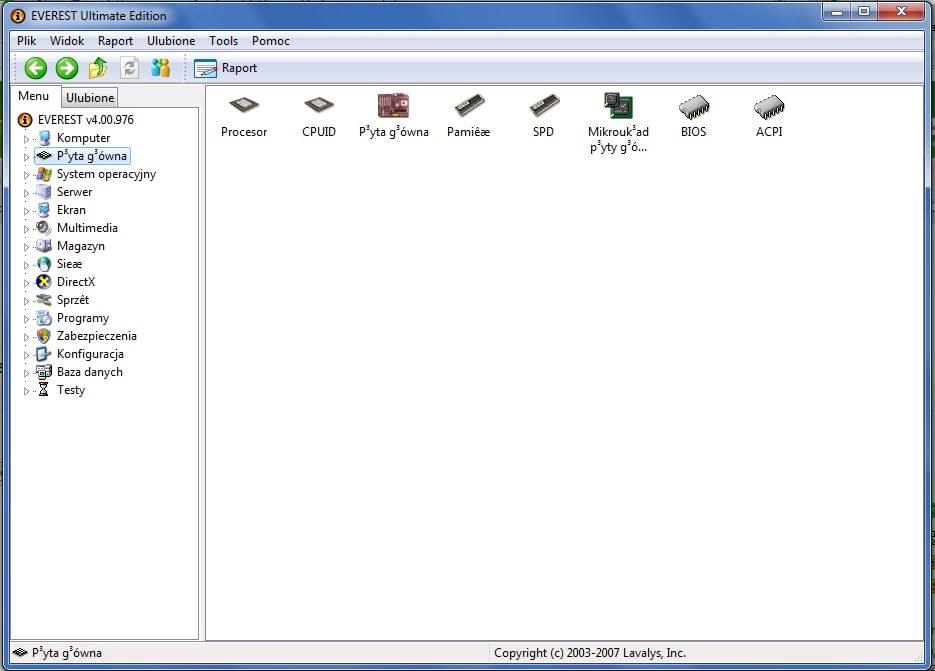
Task: Expand the Multimedia tree node
Action: pos(26,229)
